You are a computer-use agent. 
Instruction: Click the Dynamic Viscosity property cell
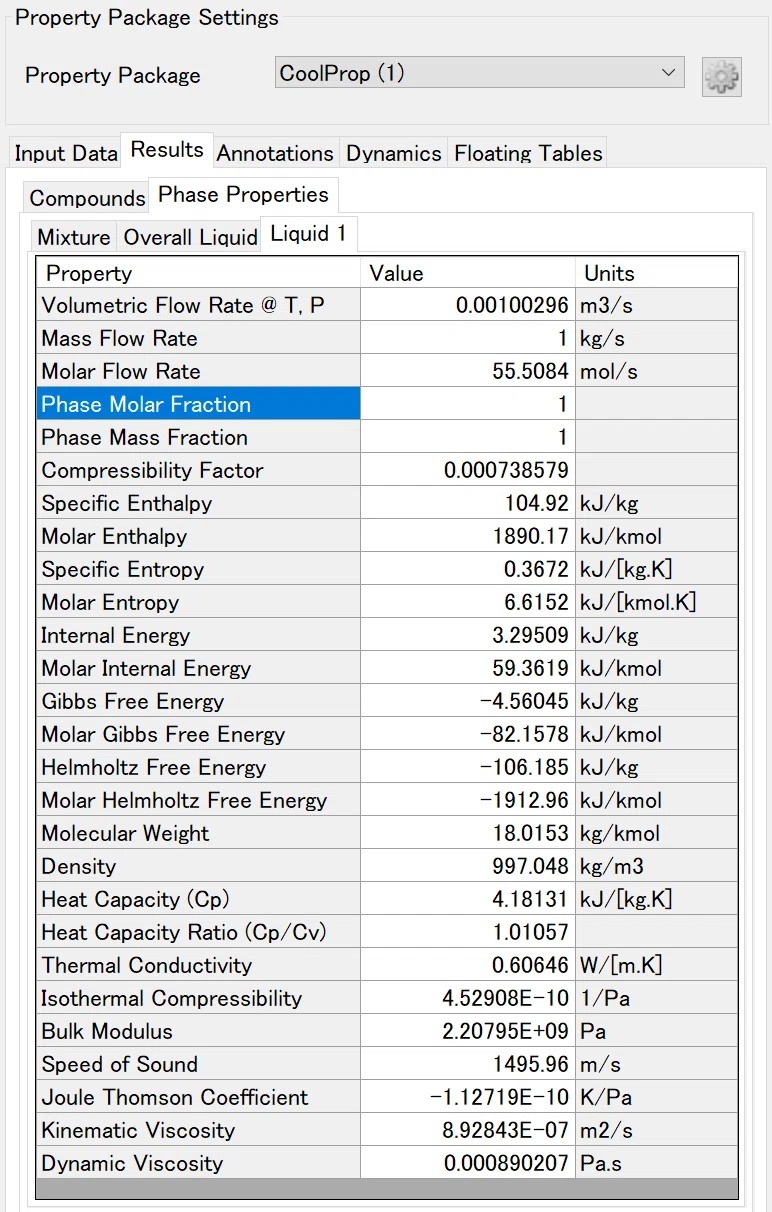(198, 1163)
